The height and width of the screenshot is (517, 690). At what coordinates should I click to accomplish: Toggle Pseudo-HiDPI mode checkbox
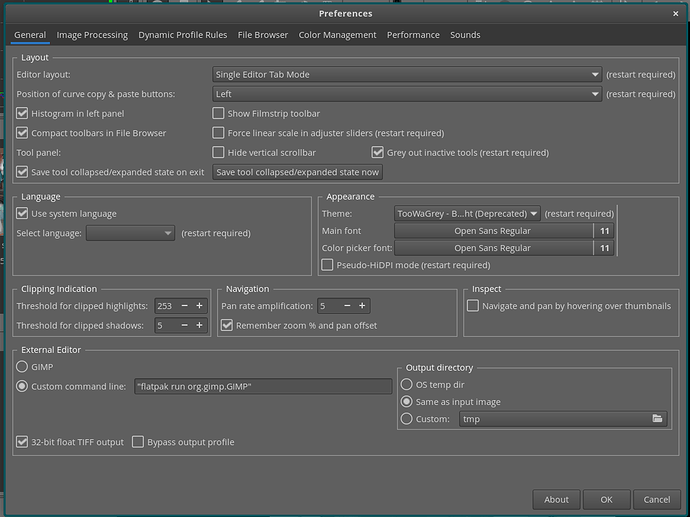point(328,266)
